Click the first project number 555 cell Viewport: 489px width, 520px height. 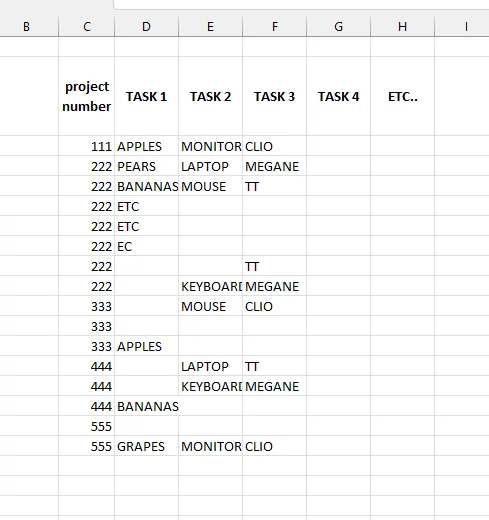pos(87,426)
